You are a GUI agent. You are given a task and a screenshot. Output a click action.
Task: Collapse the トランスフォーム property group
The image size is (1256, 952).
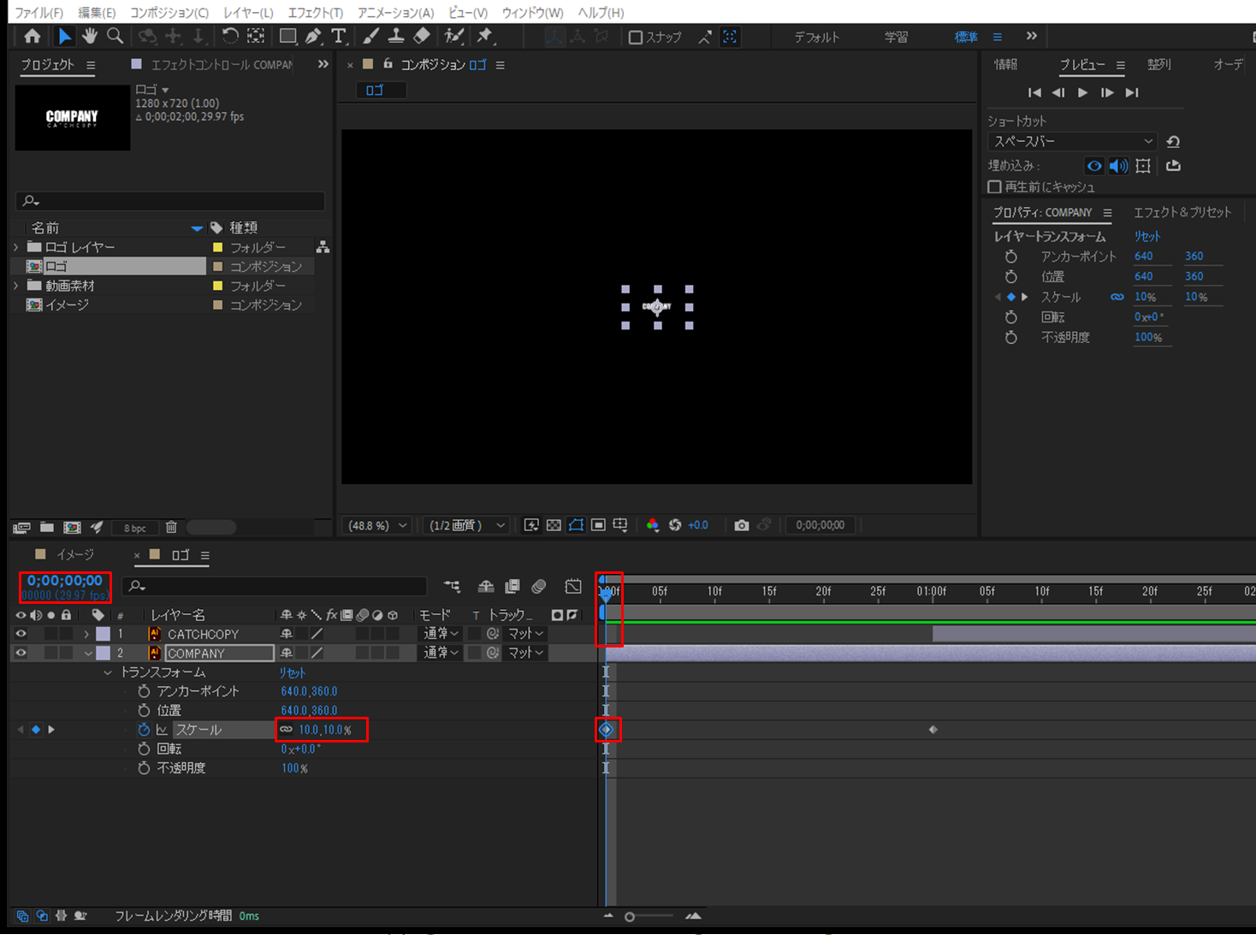point(108,673)
